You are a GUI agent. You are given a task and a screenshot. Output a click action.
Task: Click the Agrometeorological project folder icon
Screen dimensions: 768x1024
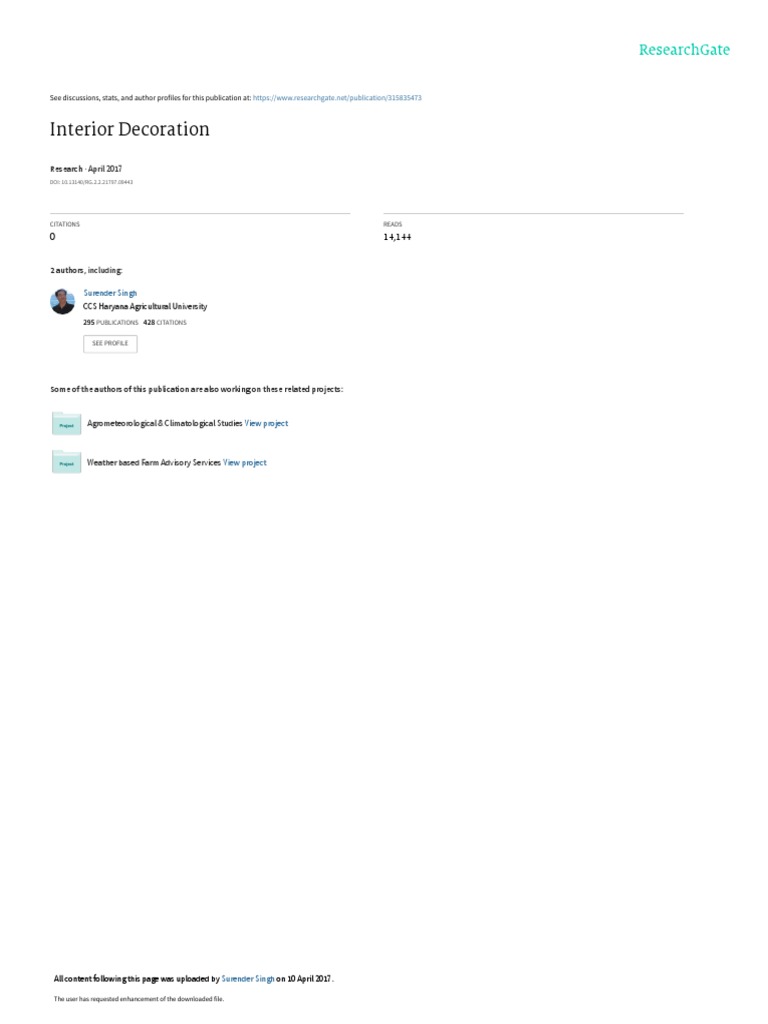pos(66,424)
